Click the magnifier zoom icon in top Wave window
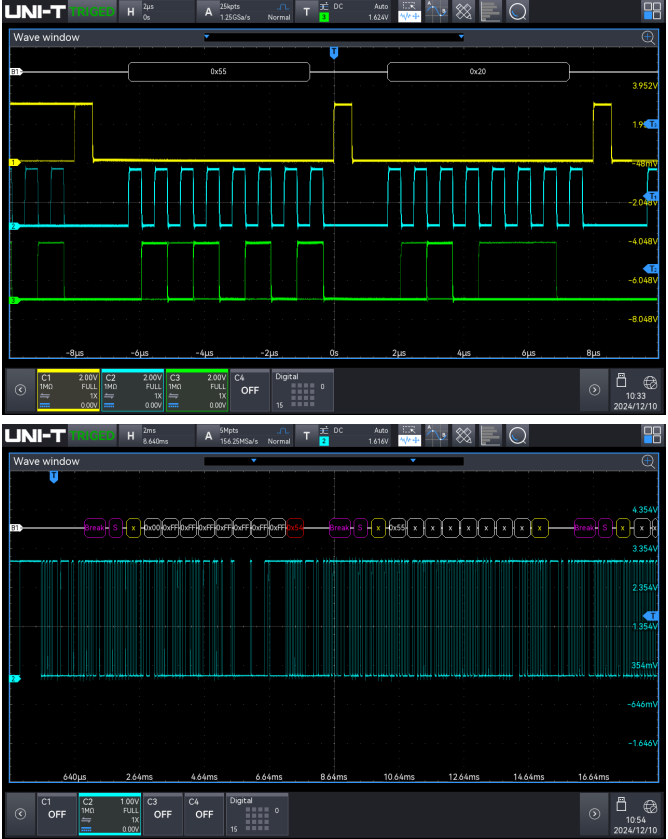The image size is (668, 839). point(648,37)
